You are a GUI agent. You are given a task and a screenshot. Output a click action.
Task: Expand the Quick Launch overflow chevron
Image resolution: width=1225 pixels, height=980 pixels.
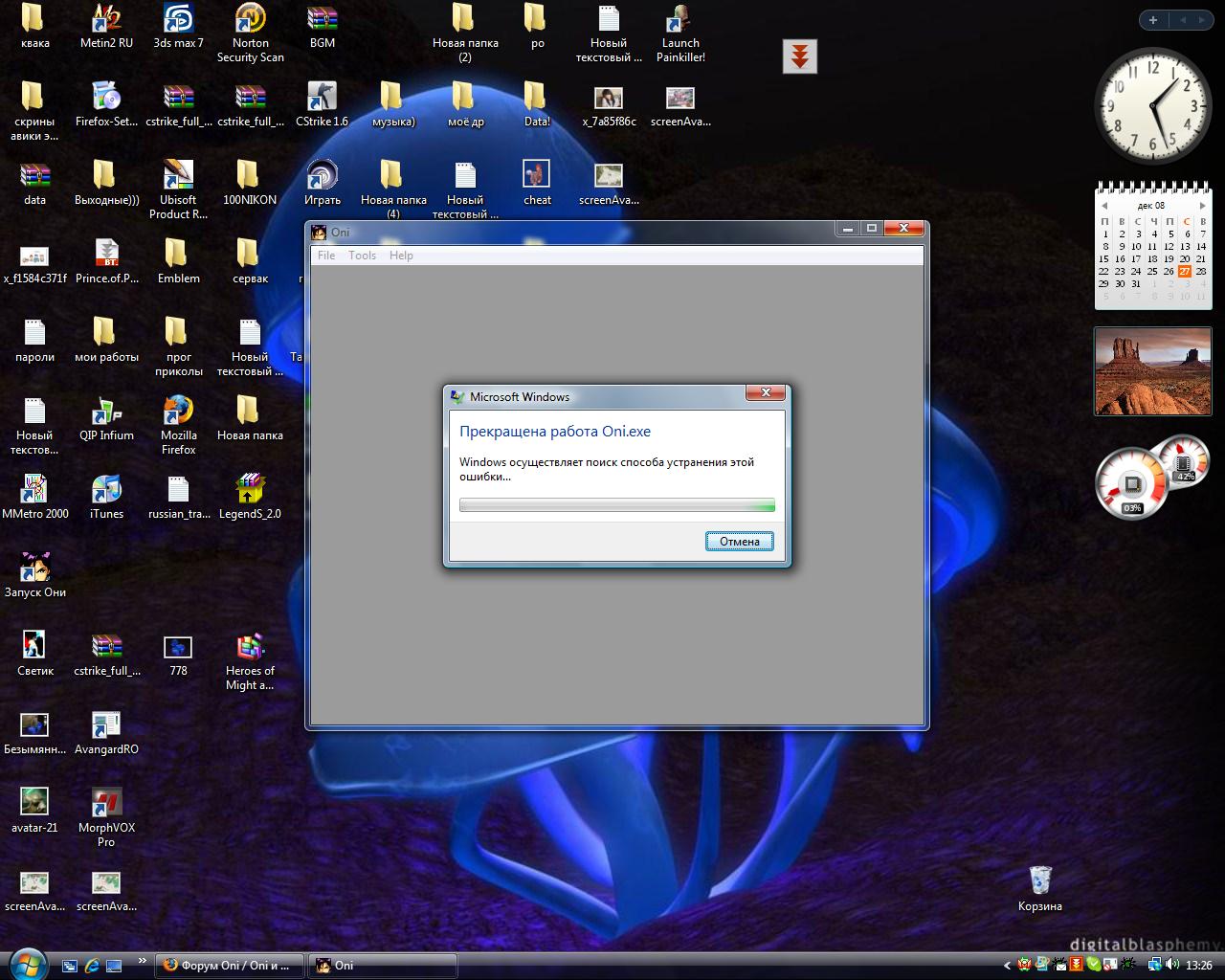point(143,961)
